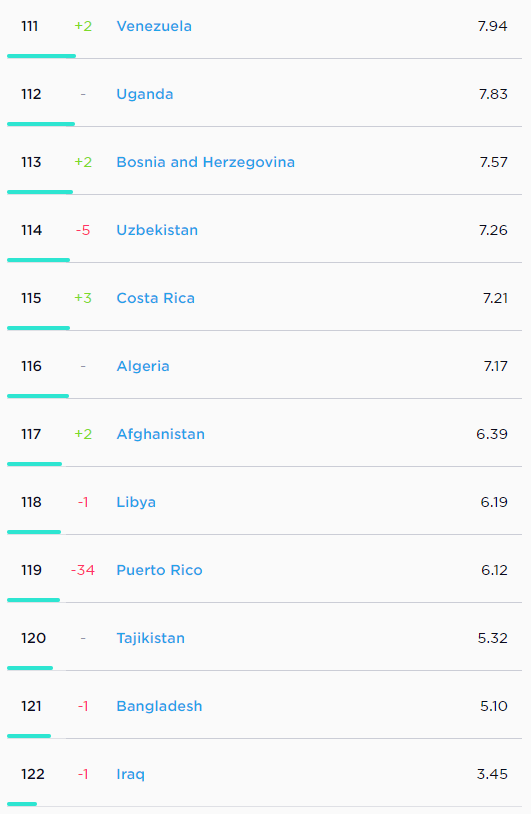Click Iraq's 3.45 speed value
Screen dimensions: 531x814
(492, 774)
